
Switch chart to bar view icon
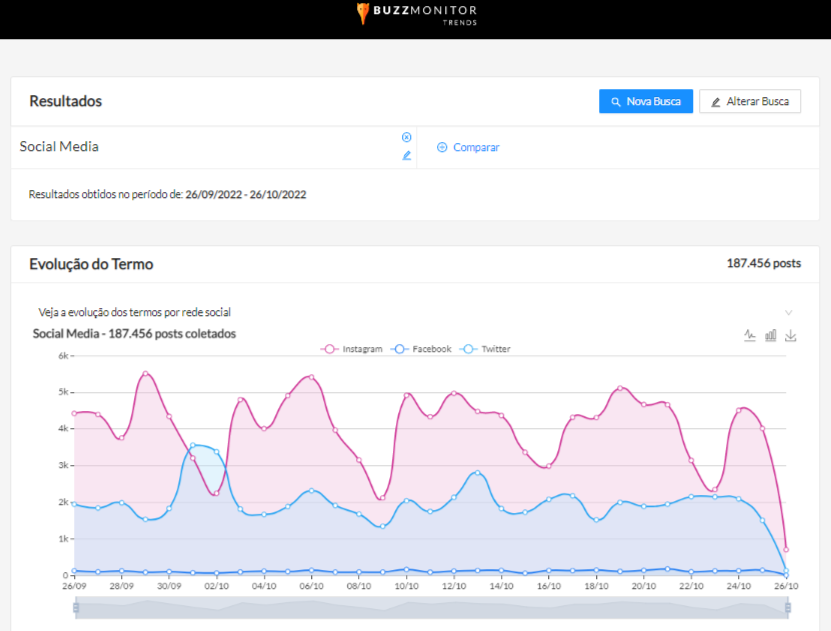(x=770, y=335)
